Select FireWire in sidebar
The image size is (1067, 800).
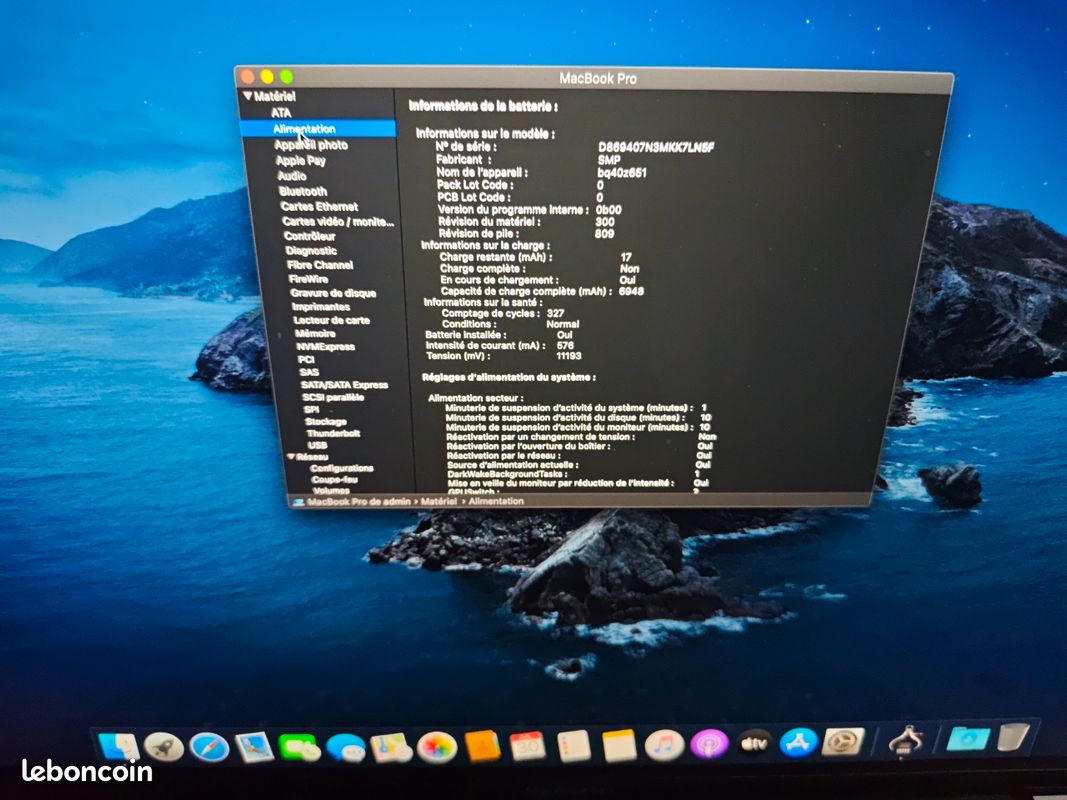[308, 279]
